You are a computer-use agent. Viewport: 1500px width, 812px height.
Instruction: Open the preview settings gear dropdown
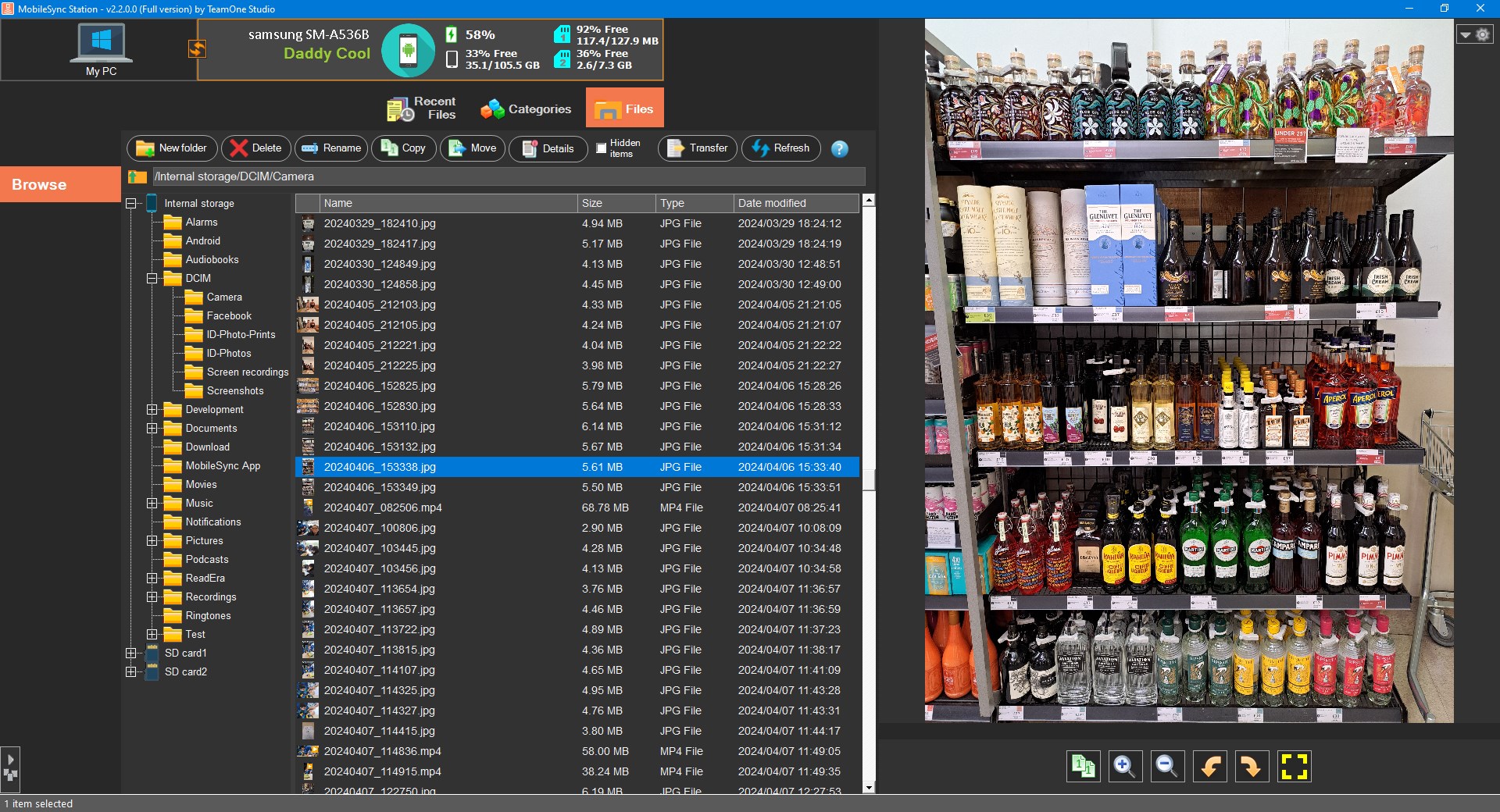[x=1475, y=34]
